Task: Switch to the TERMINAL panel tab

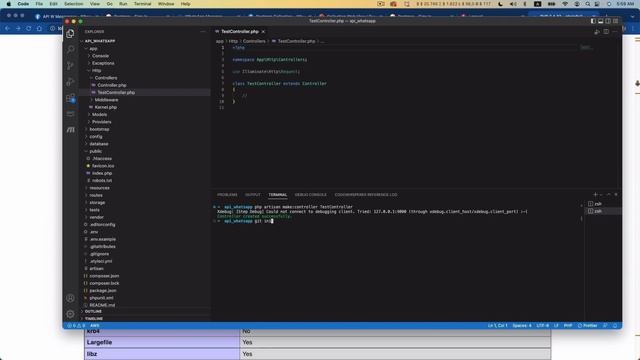Action: (278, 195)
